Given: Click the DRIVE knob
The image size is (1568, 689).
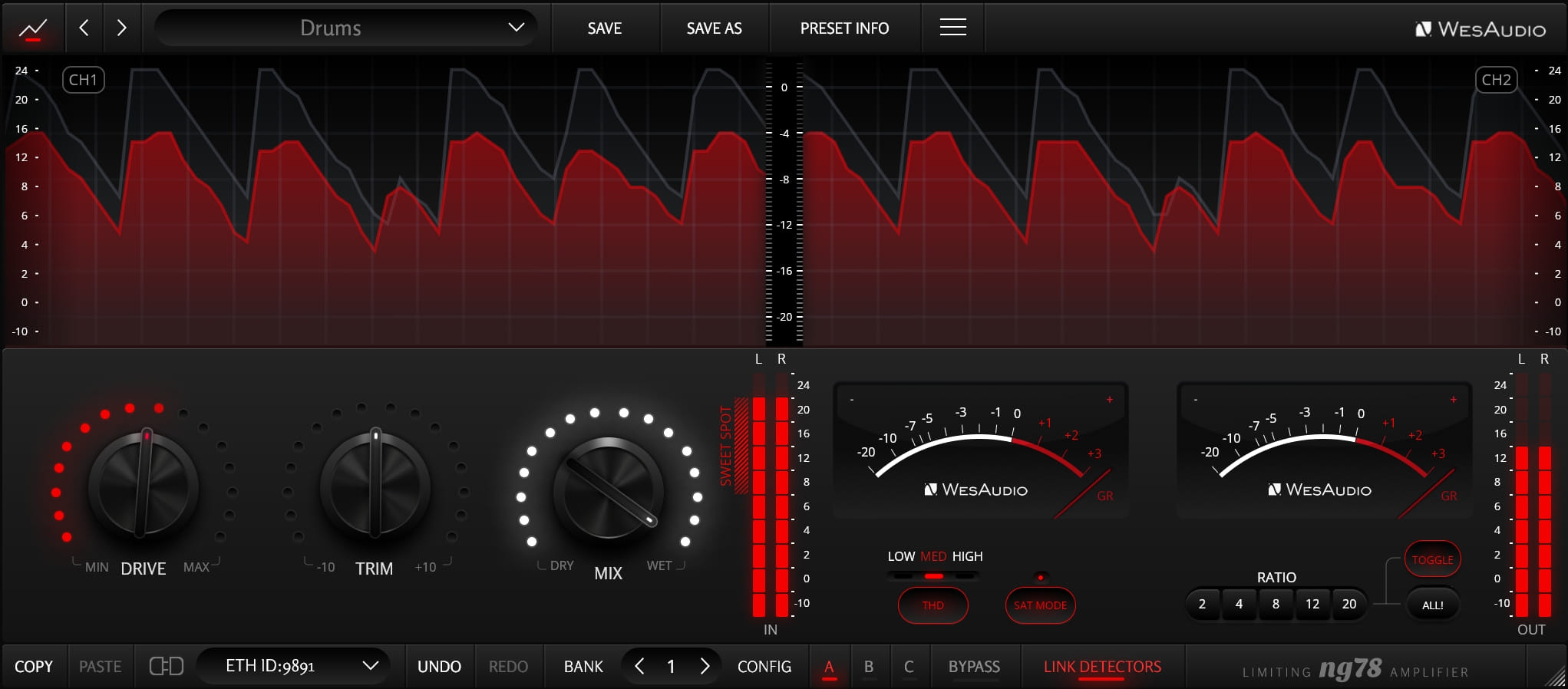Looking at the screenshot, I should [x=144, y=485].
